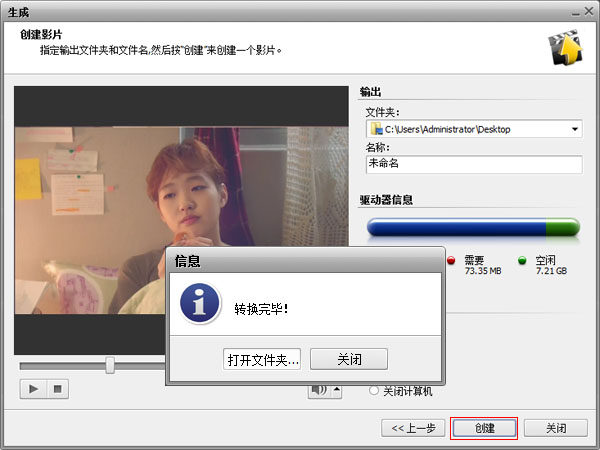Viewport: 600px width, 450px height.
Task: Click the <<上一步 button
Action: pos(413,428)
